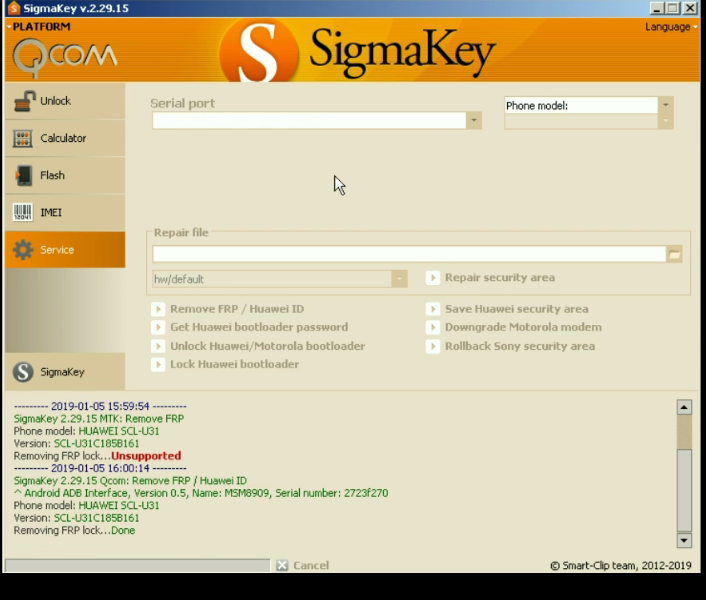Click the Qcom platform logo
This screenshot has height=600, width=706.
pyautogui.click(x=65, y=57)
